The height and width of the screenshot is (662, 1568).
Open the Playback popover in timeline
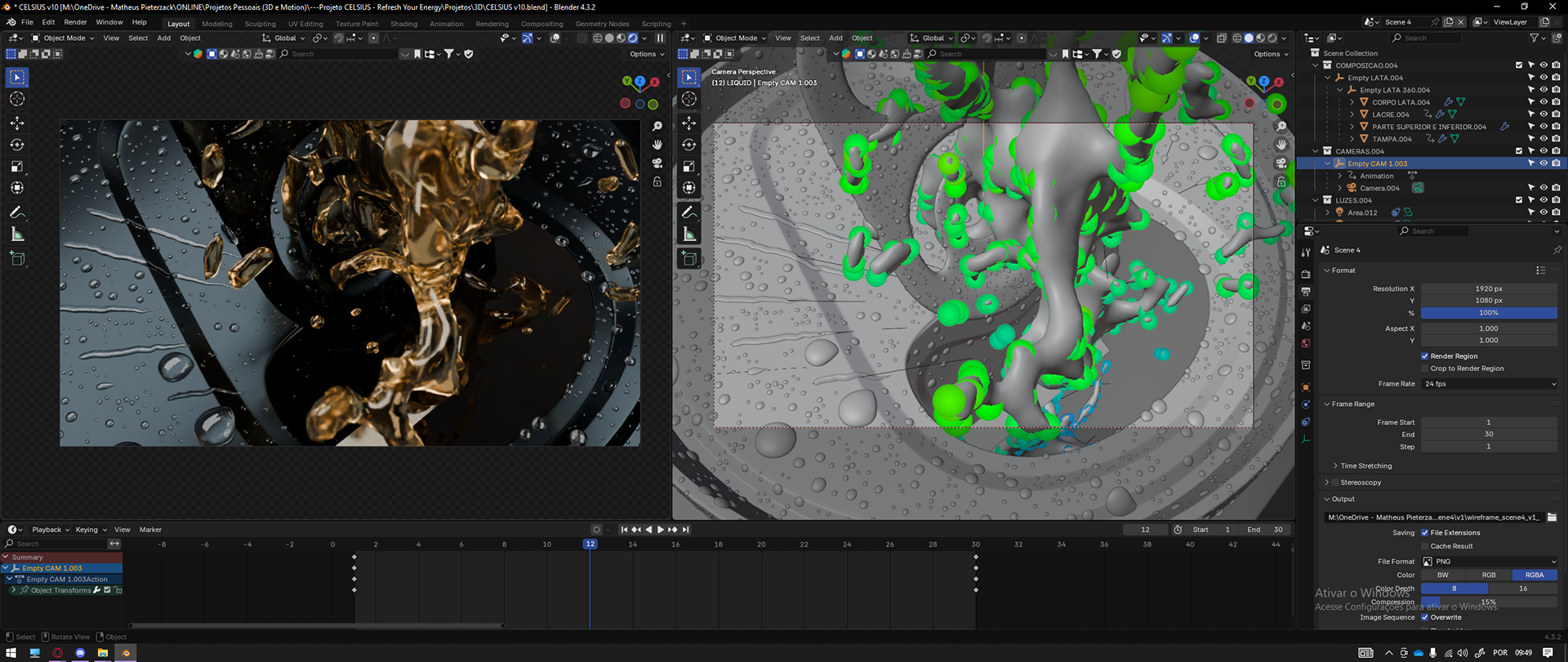click(x=51, y=530)
